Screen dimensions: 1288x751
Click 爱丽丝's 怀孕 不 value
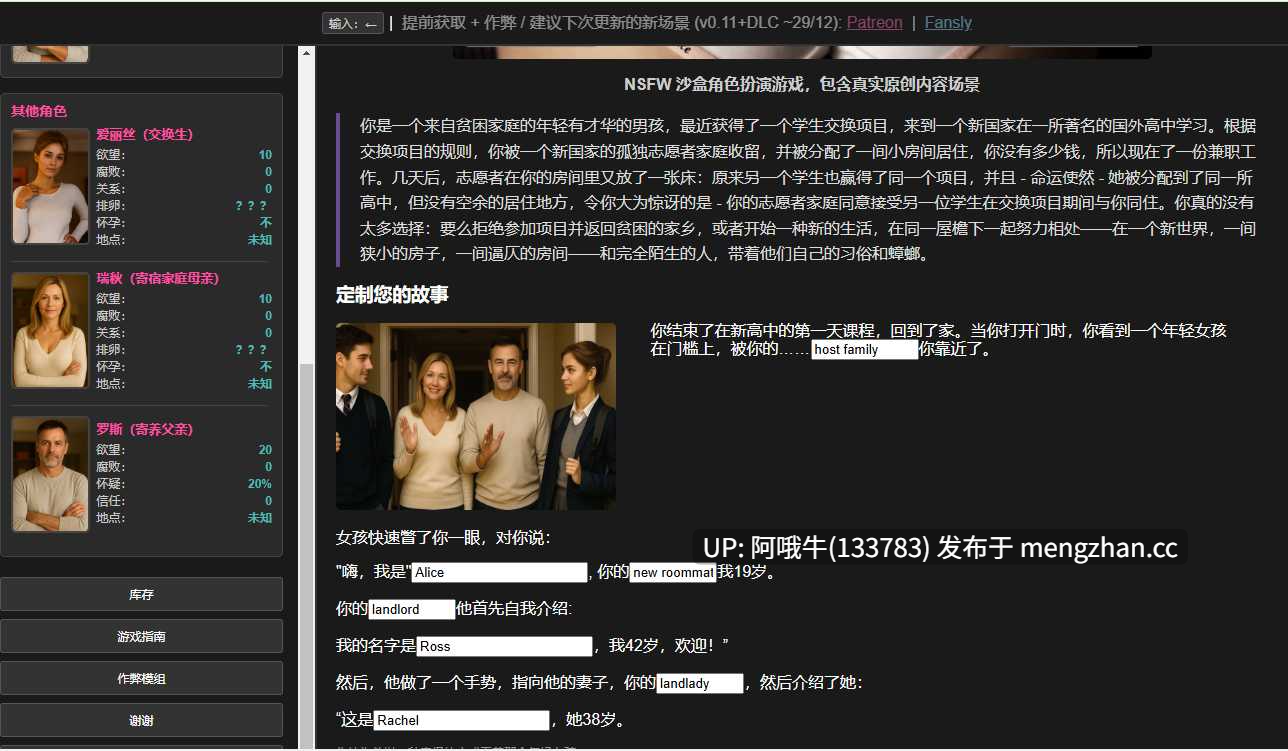[266, 223]
